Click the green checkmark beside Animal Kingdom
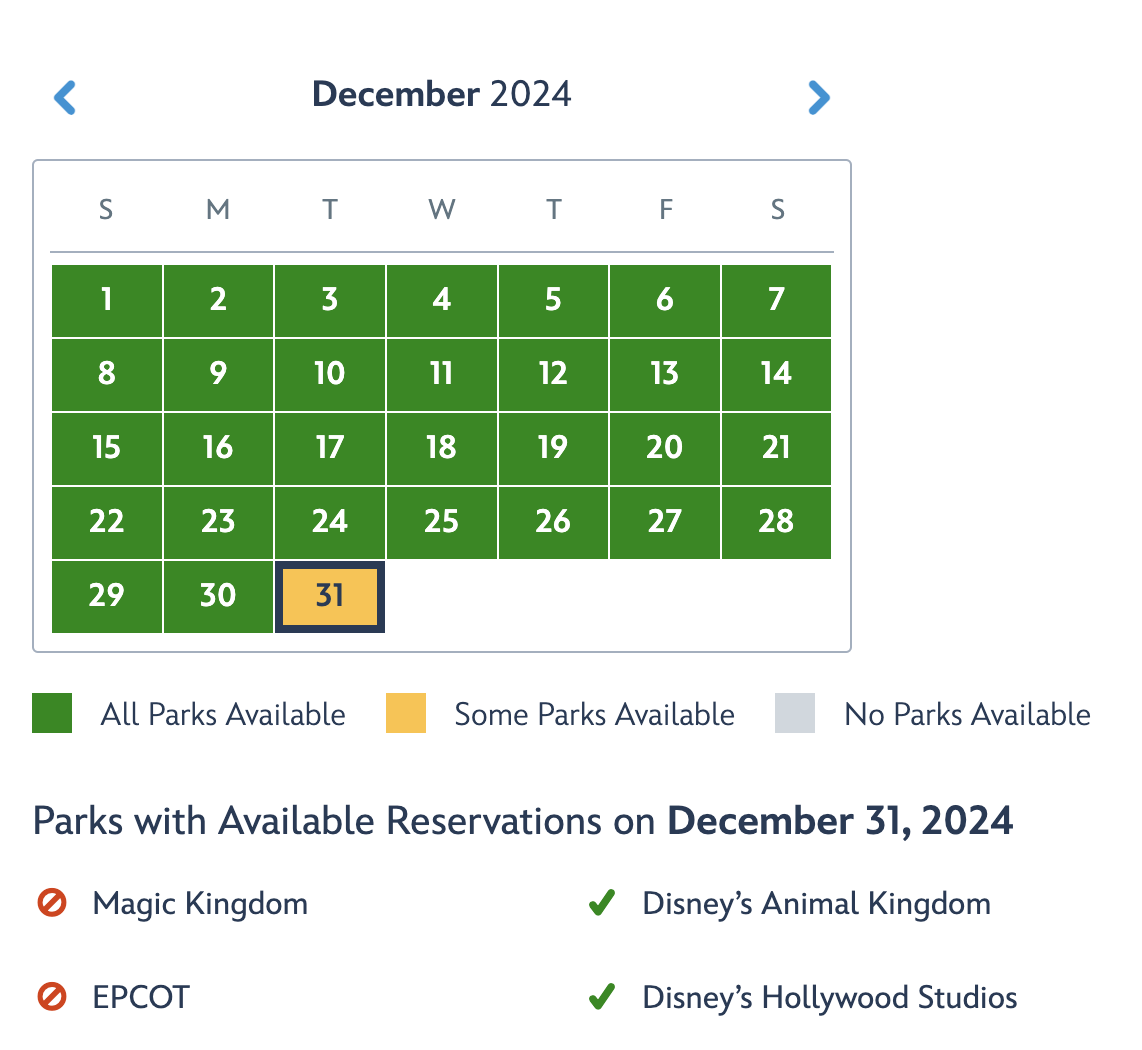 point(601,904)
